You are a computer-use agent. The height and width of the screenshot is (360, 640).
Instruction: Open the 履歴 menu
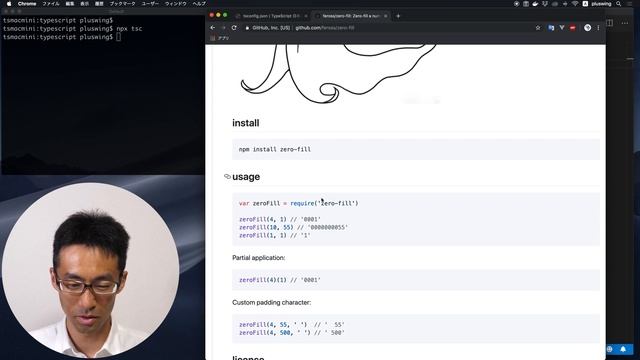click(99, 4)
